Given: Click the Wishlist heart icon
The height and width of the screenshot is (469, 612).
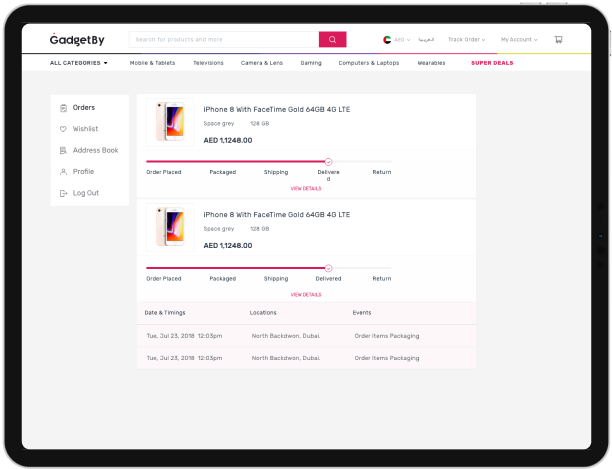Looking at the screenshot, I should pos(63,129).
